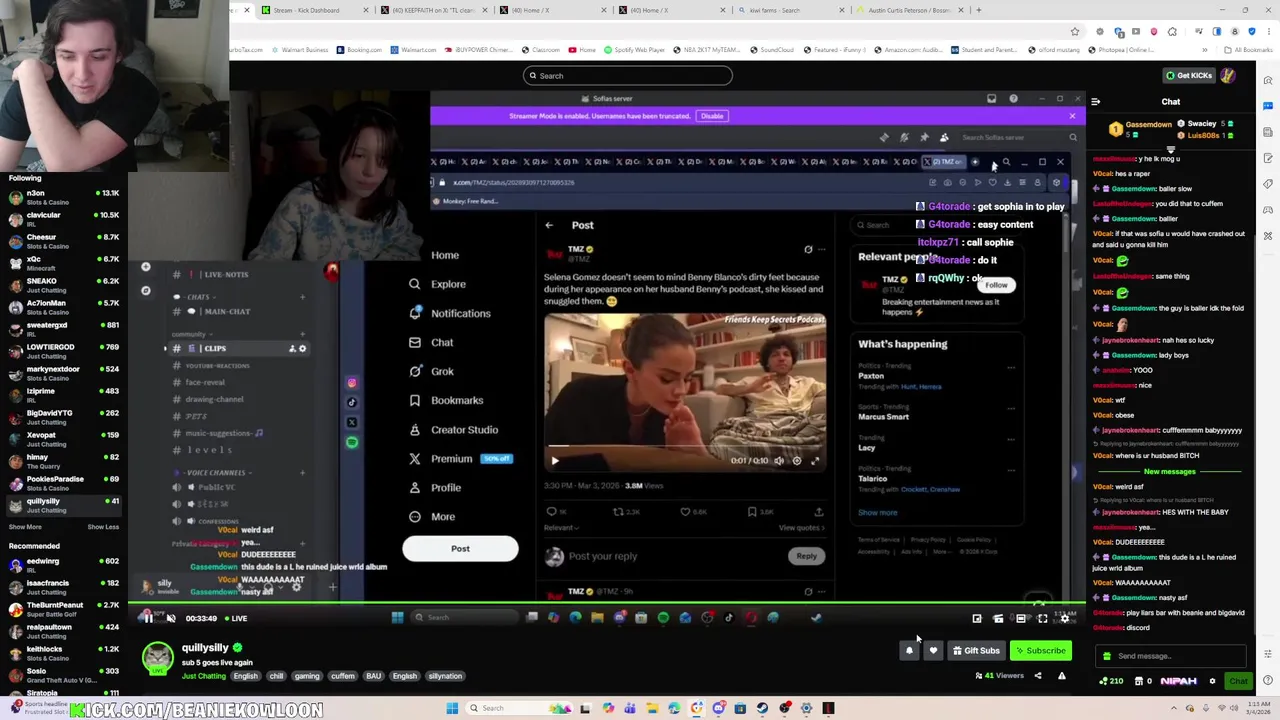Toggle notification bell for quillysilly
Screen dimensions: 1280x720
pos(909,651)
